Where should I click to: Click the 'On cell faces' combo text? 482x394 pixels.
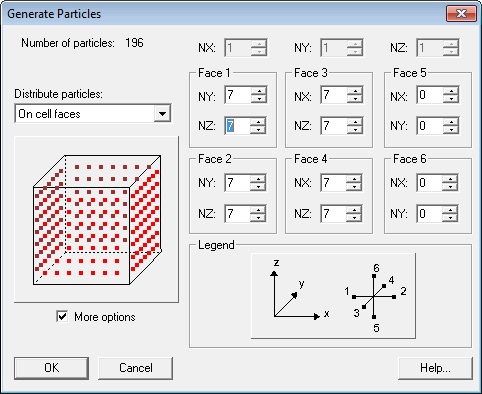coord(49,114)
